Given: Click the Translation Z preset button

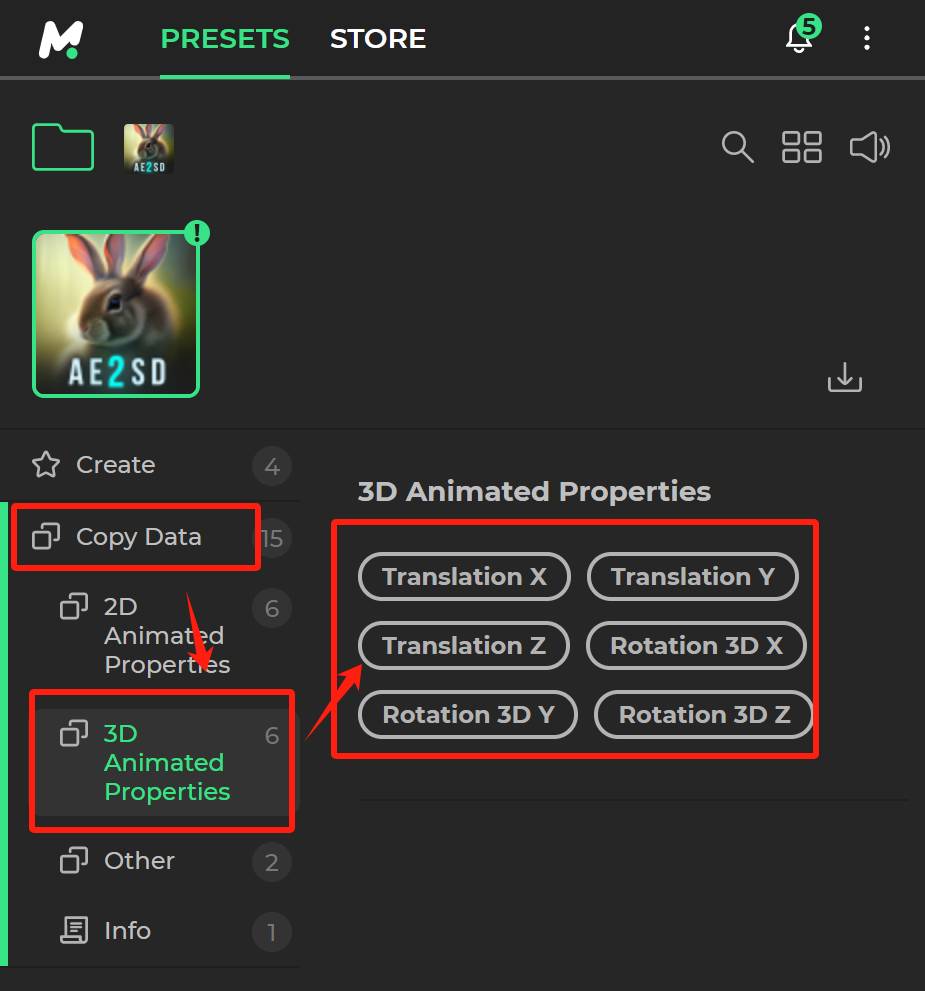Looking at the screenshot, I should (464, 646).
